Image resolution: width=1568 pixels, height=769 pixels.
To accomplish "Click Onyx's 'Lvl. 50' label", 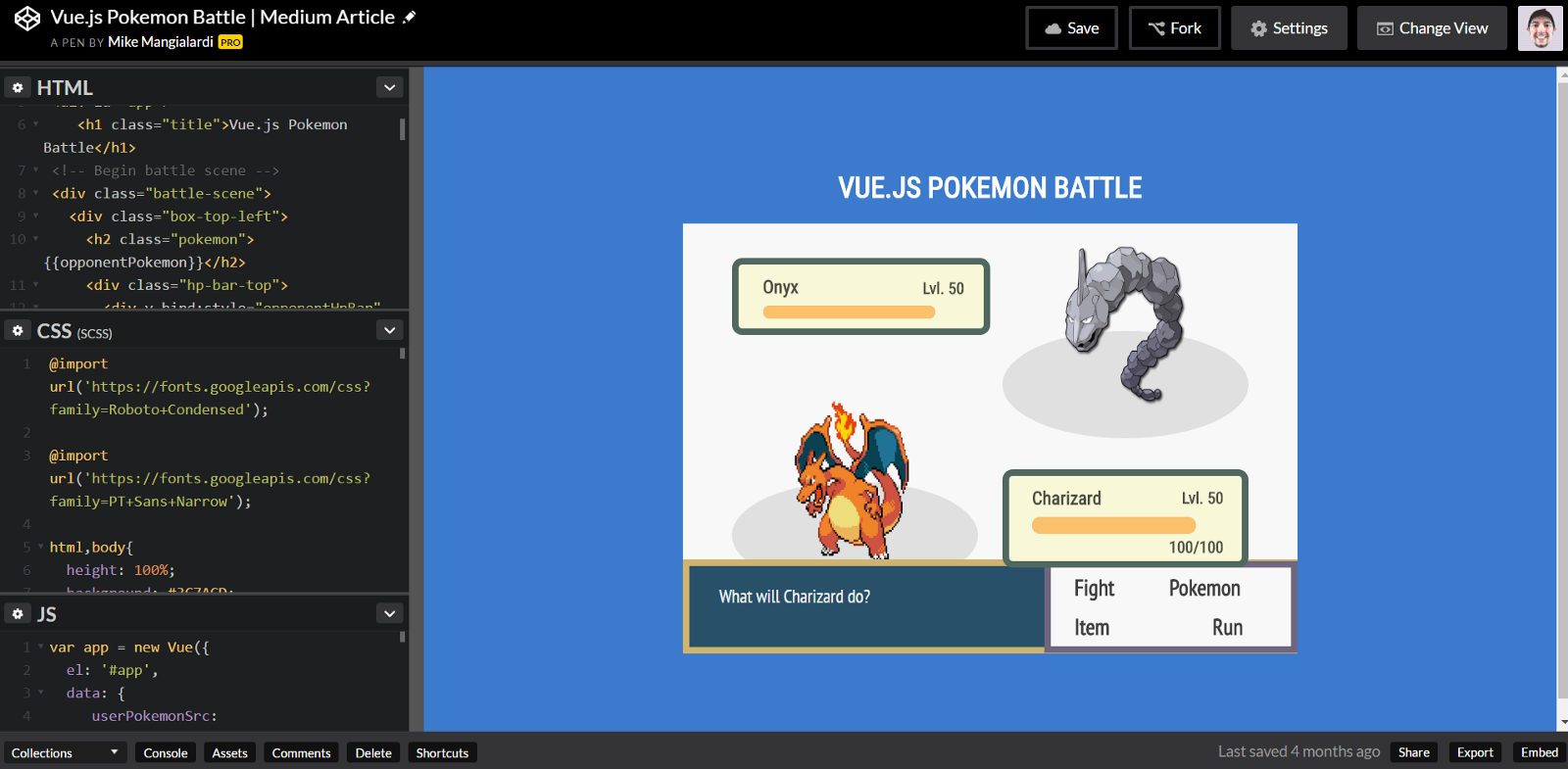I will [x=943, y=288].
